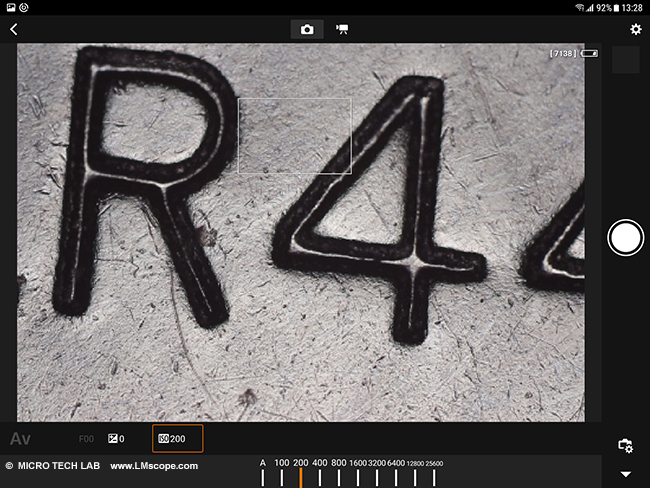Set ISO to 12800 on the scale
This screenshot has height=488, width=650.
coord(415,473)
